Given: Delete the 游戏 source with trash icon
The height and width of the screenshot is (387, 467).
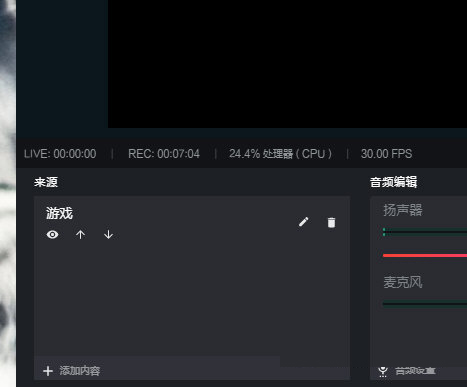Looking at the screenshot, I should click(331, 223).
